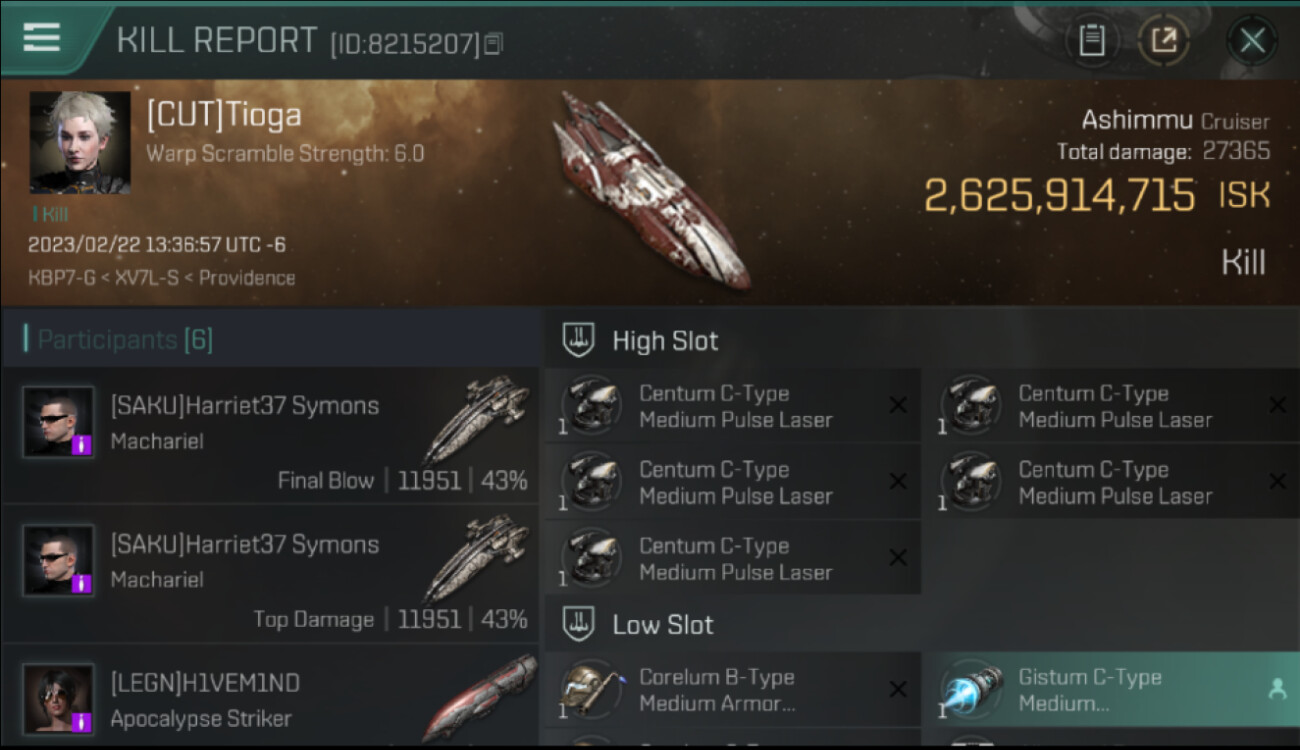Screen dimensions: 1300x750
Task: Copy the kill report ID
Action: [494, 44]
